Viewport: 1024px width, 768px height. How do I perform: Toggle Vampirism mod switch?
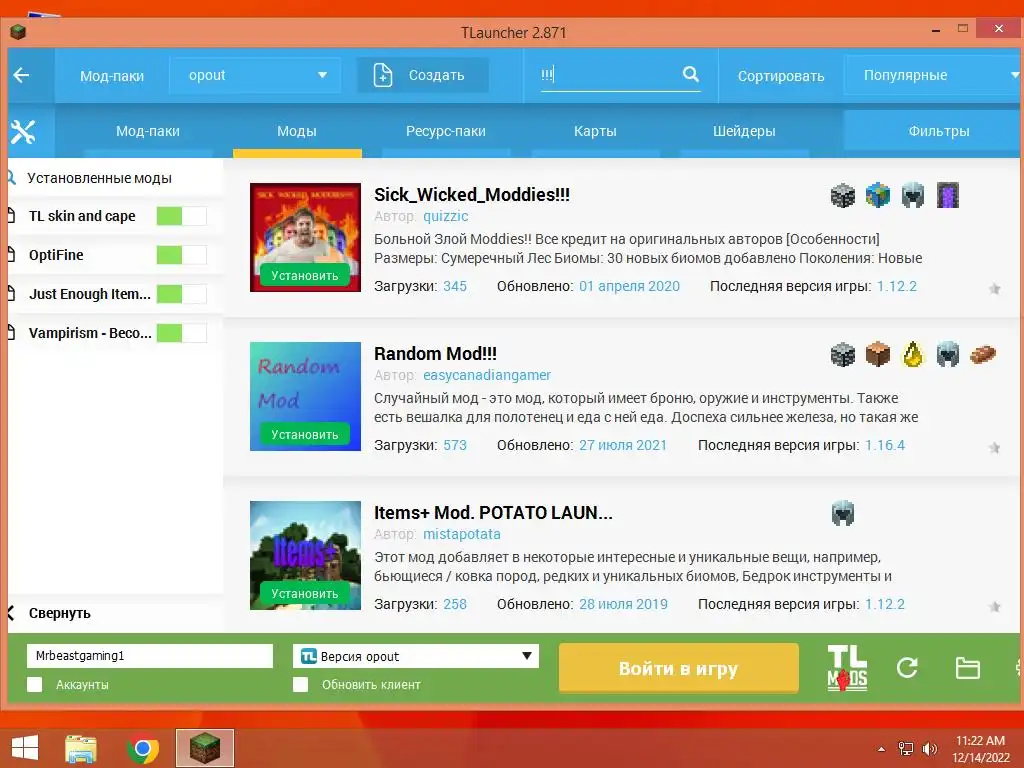[x=182, y=333]
